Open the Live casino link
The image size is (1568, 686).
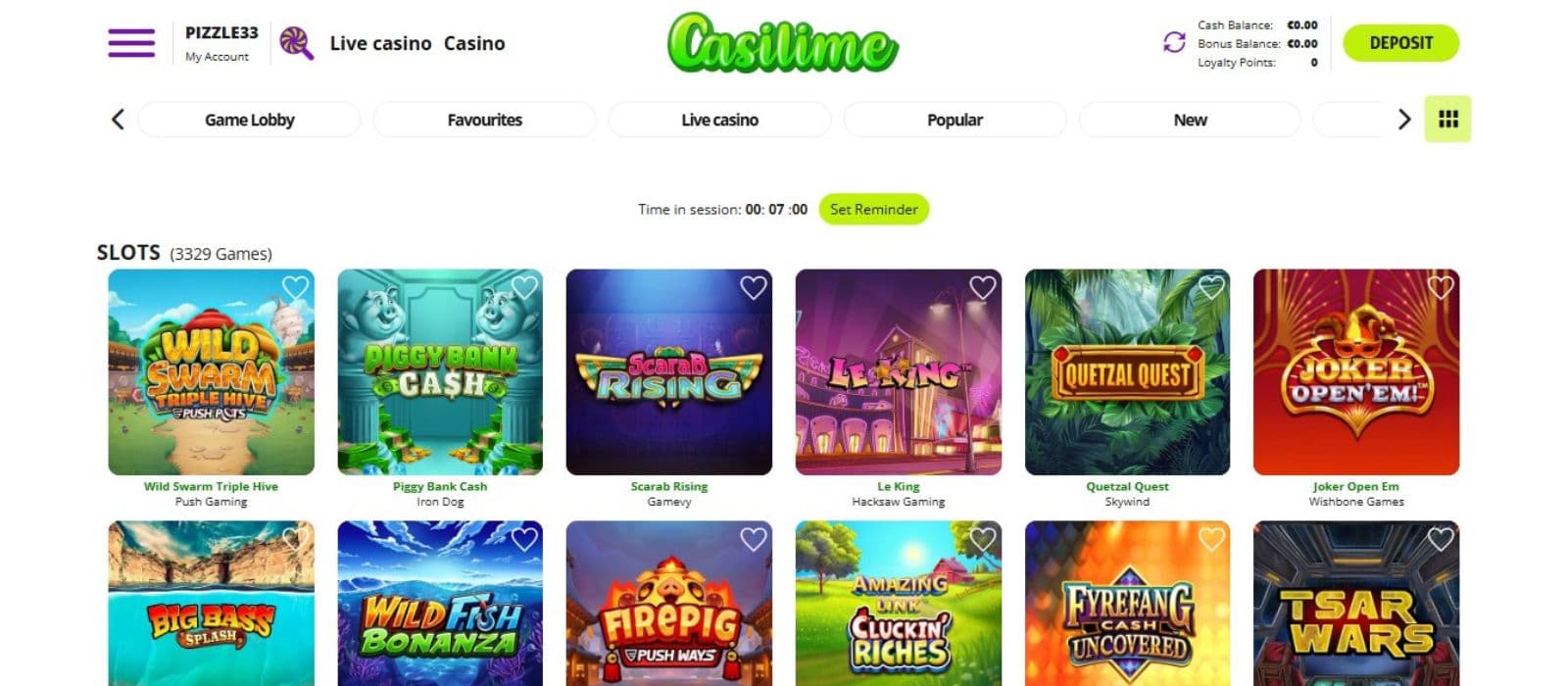click(380, 43)
